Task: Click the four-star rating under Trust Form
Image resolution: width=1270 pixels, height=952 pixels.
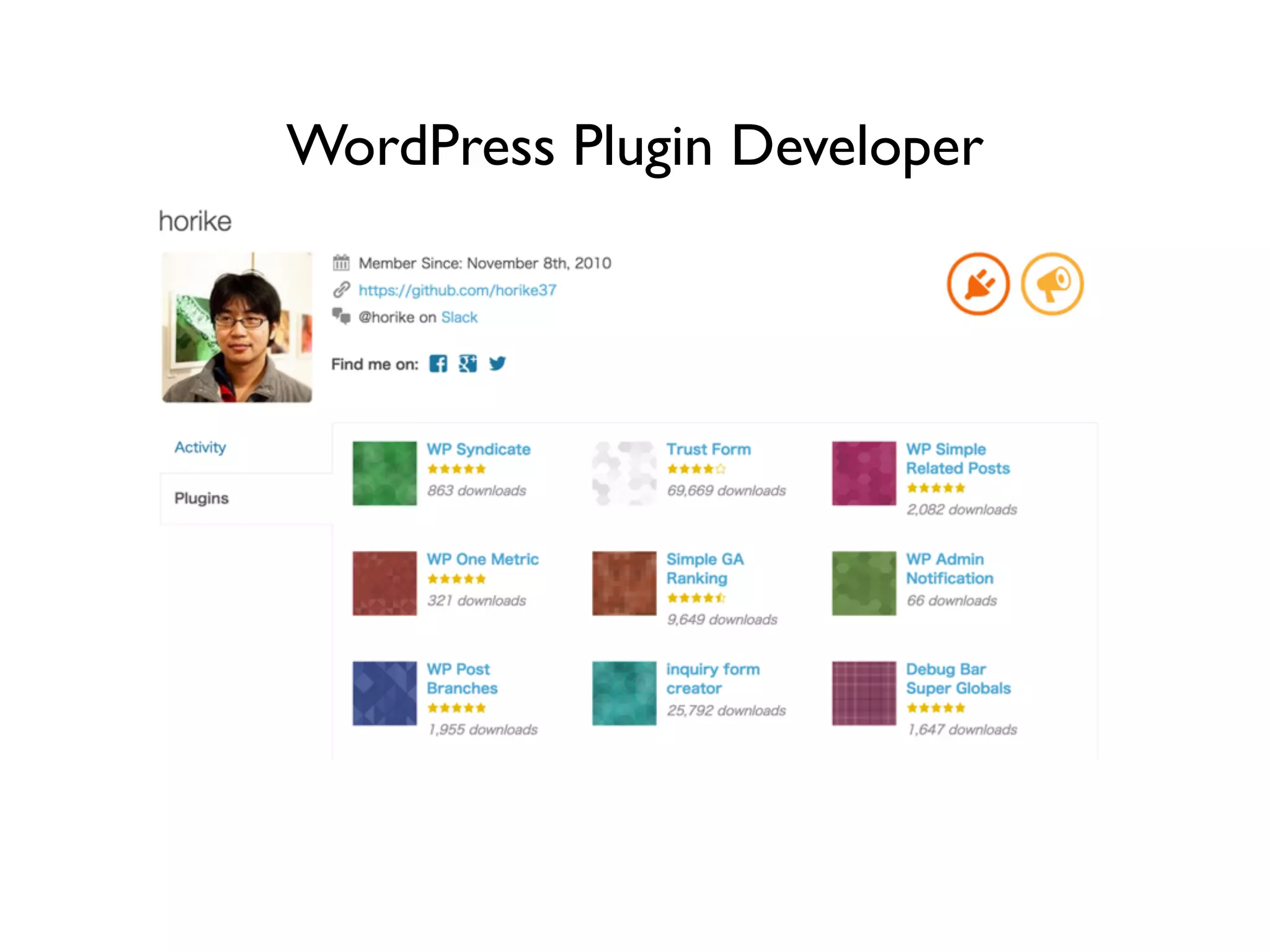Action: pyautogui.click(x=696, y=469)
